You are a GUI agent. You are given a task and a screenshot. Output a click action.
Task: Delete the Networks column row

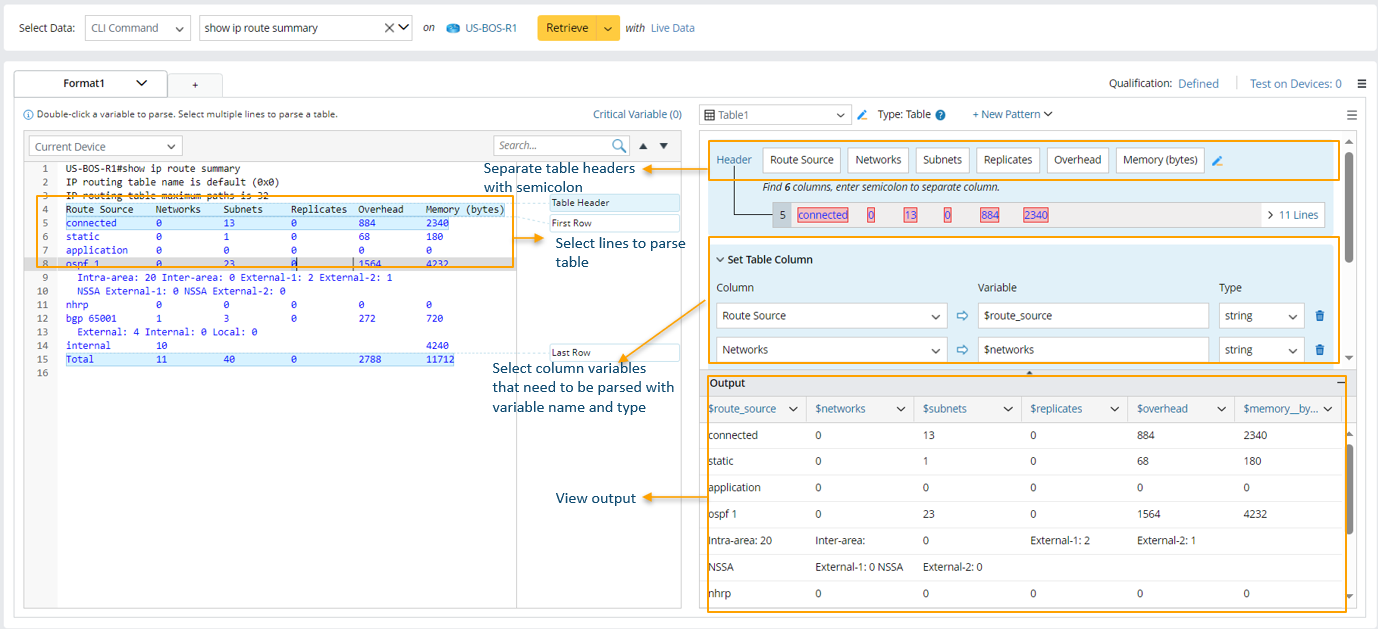click(1319, 350)
